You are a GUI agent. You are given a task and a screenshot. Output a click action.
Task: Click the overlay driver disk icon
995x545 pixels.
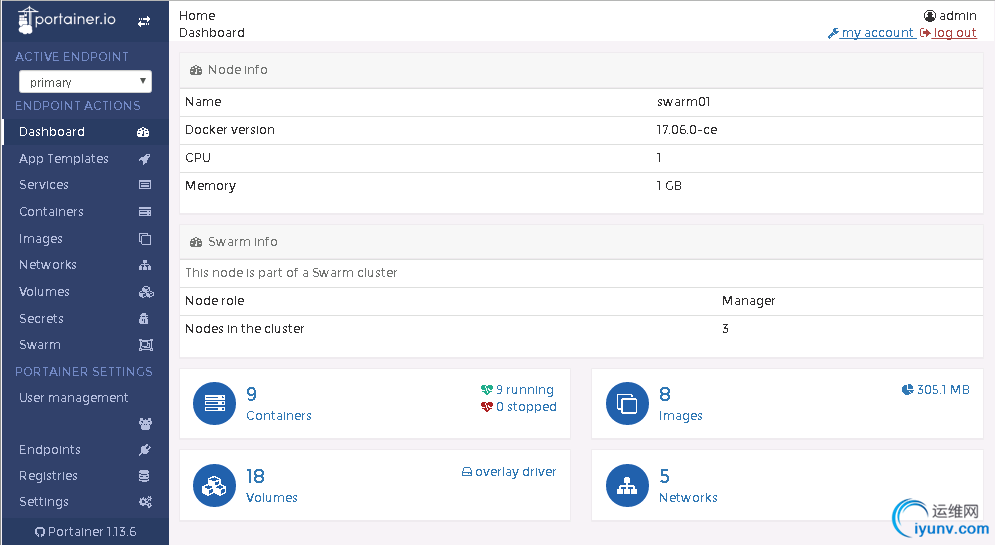pos(466,472)
